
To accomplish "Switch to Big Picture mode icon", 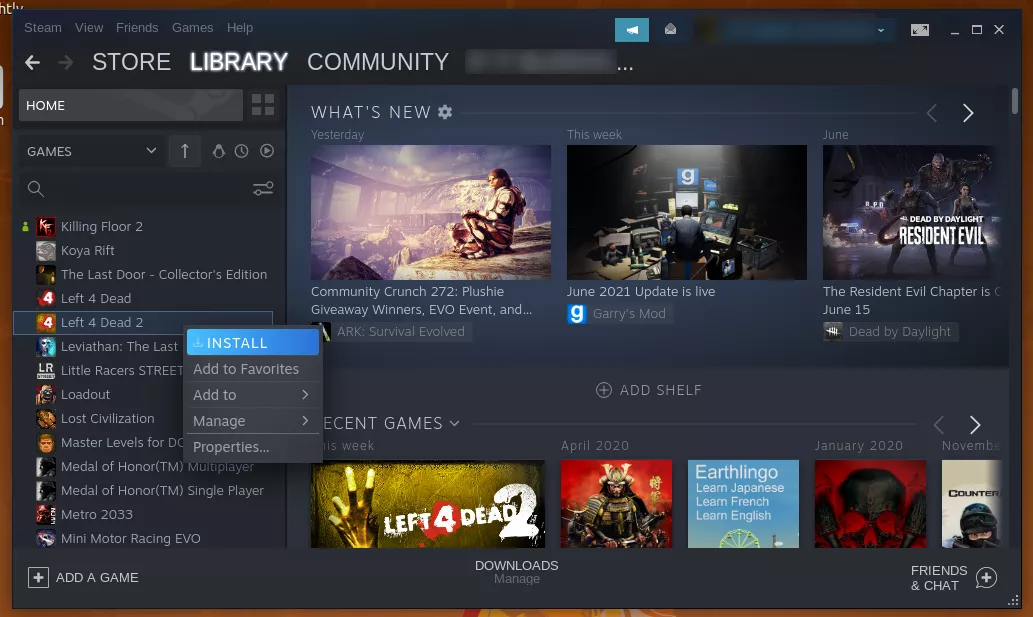I will coord(920,30).
